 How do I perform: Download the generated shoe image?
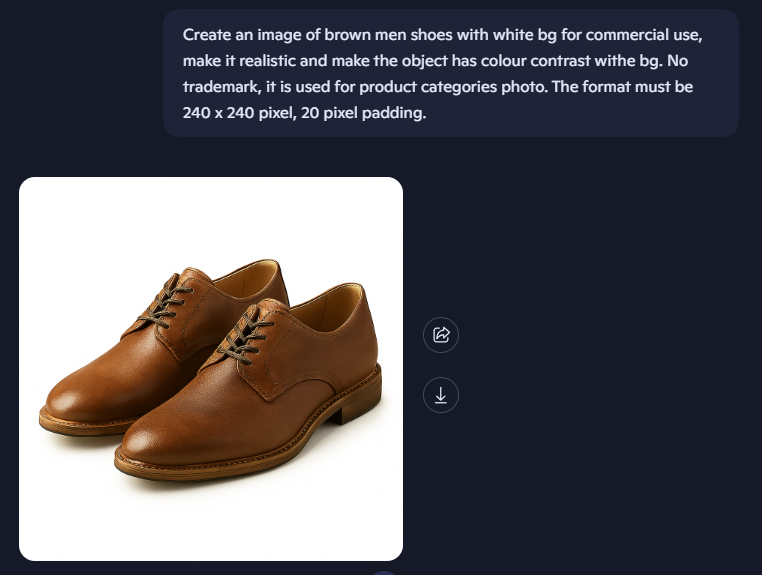441,395
